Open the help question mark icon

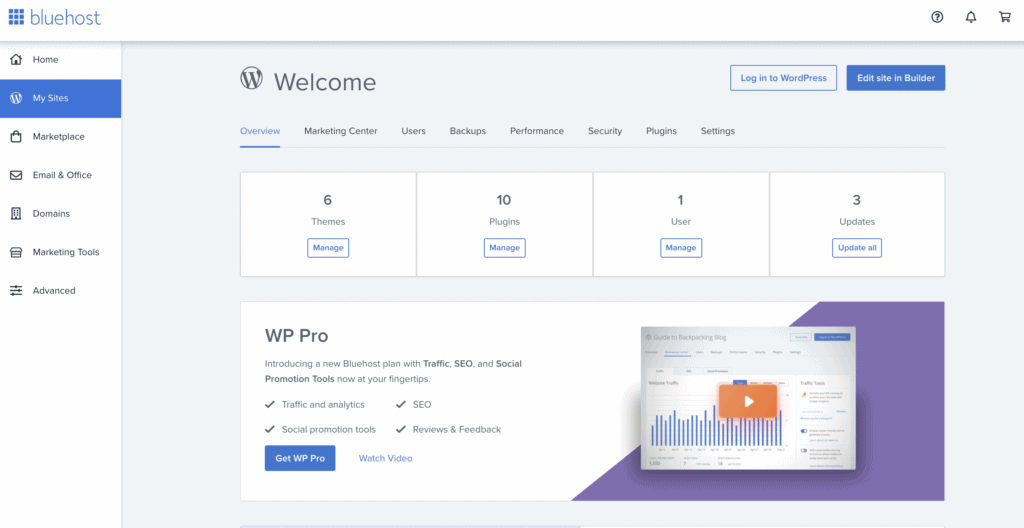937,18
